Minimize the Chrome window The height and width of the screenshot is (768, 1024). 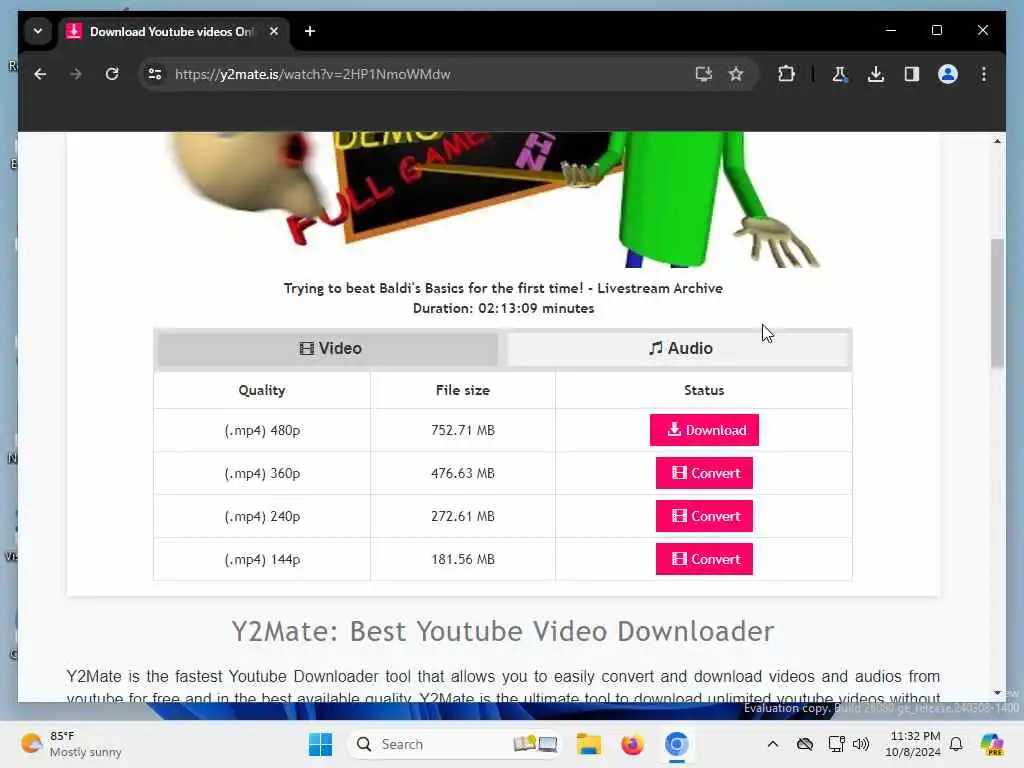[x=891, y=30]
